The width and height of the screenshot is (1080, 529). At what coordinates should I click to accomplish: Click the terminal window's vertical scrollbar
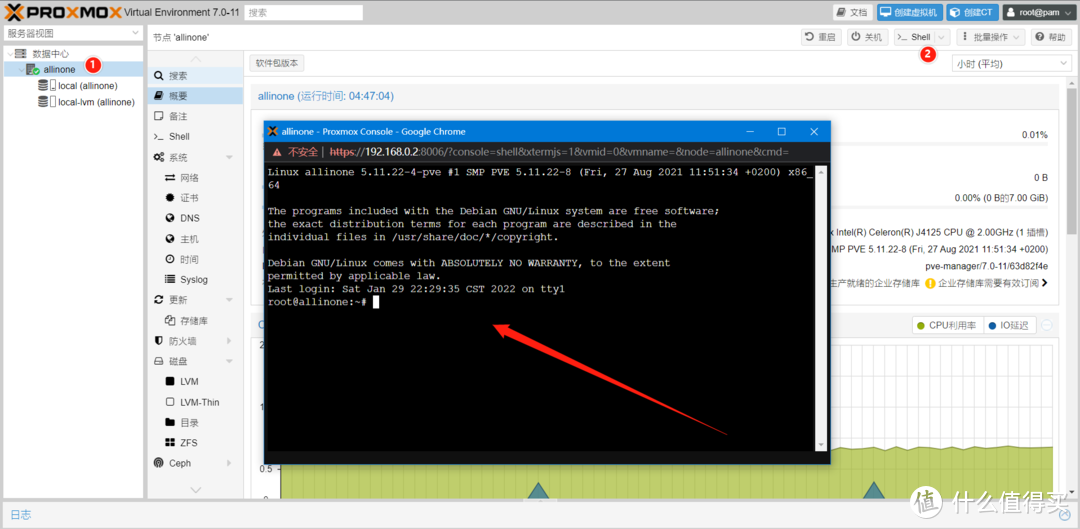(x=820, y=308)
